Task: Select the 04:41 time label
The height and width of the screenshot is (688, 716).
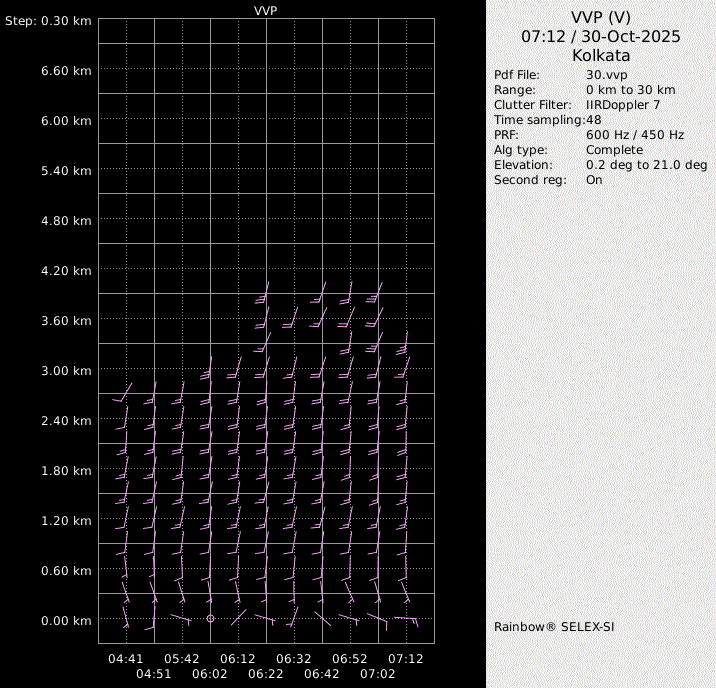Action: (126, 659)
